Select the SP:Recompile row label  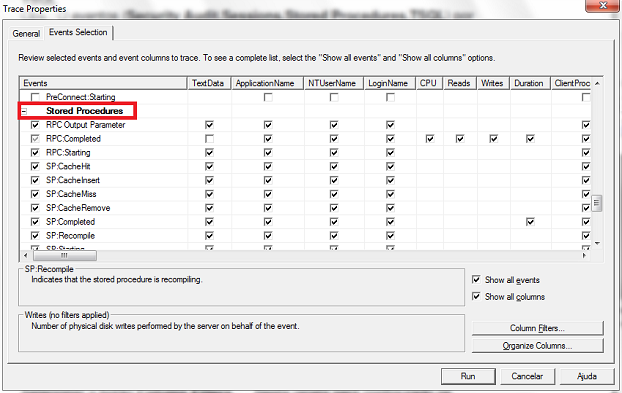[70, 236]
